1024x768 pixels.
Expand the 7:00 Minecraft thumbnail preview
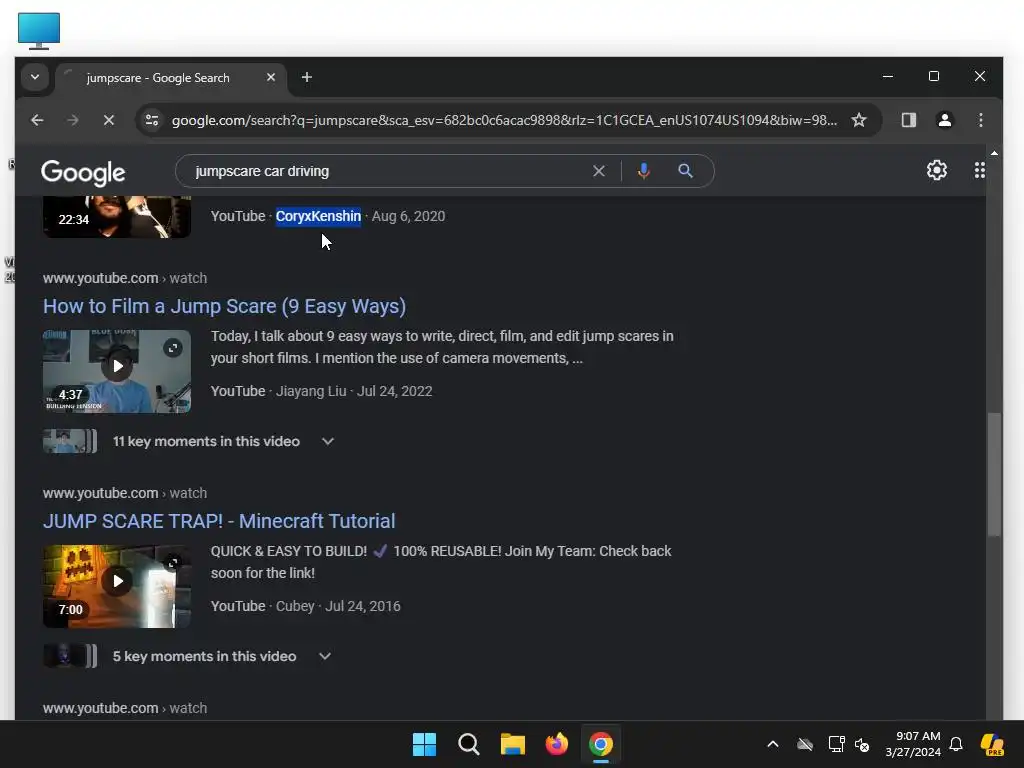point(172,563)
